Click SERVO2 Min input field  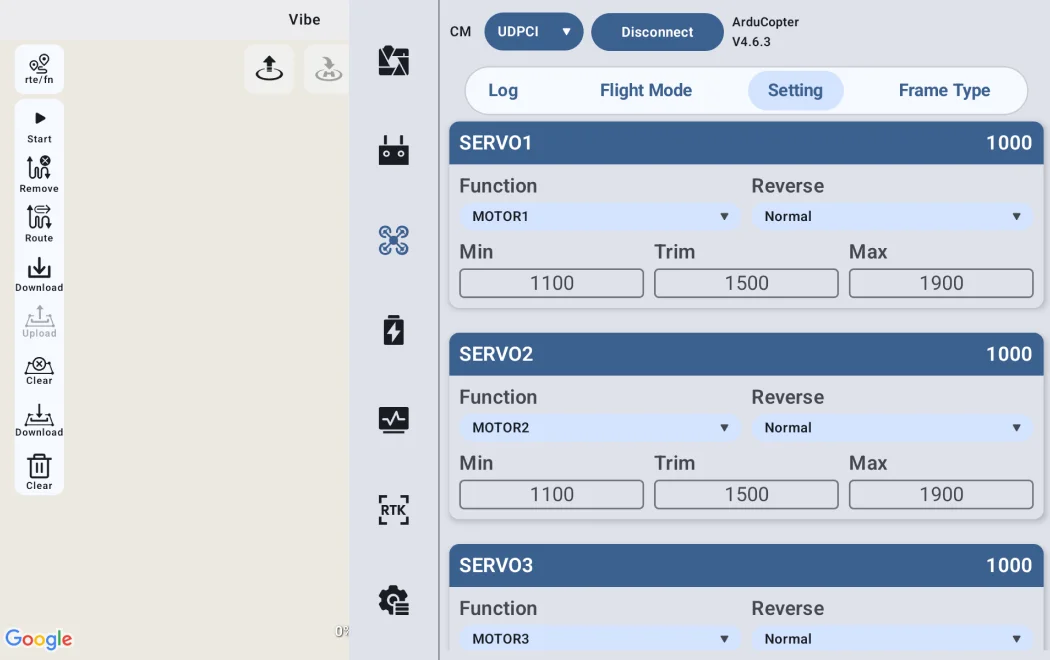click(x=551, y=494)
